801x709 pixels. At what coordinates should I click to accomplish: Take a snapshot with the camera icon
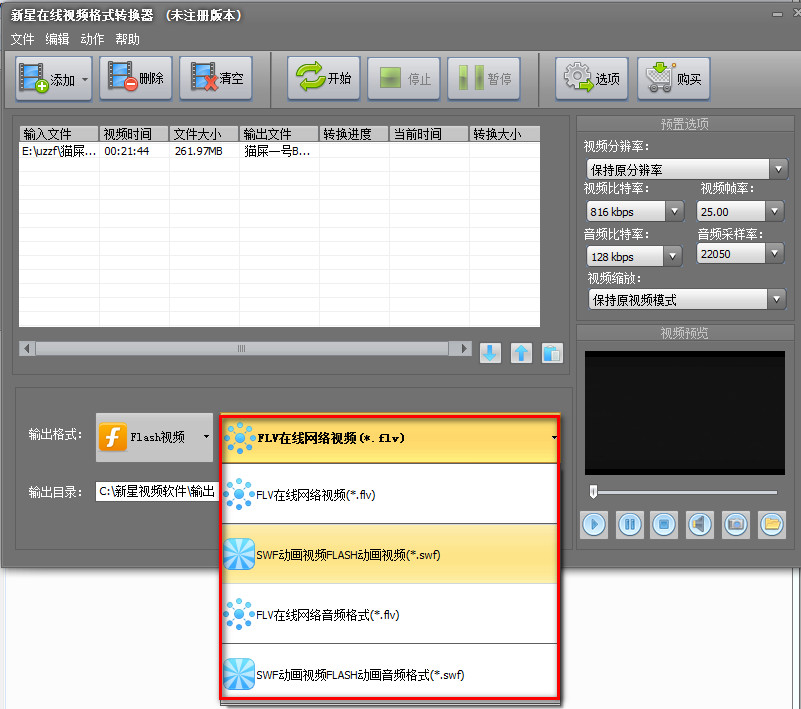(735, 525)
